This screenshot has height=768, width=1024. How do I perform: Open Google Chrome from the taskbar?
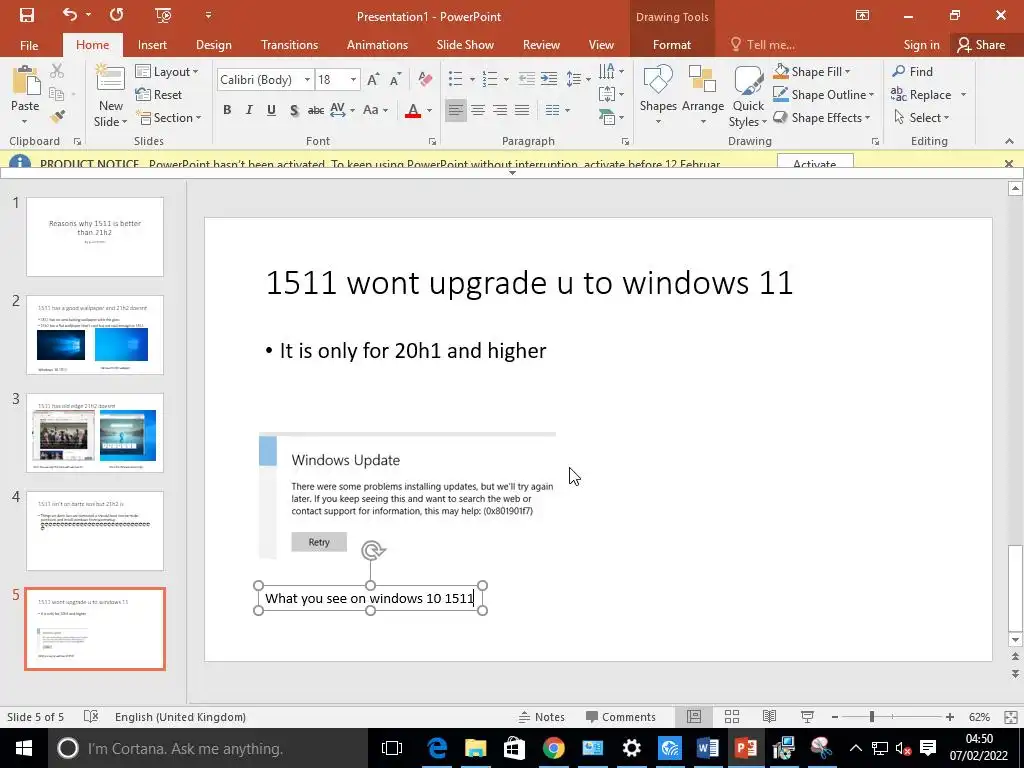point(553,748)
